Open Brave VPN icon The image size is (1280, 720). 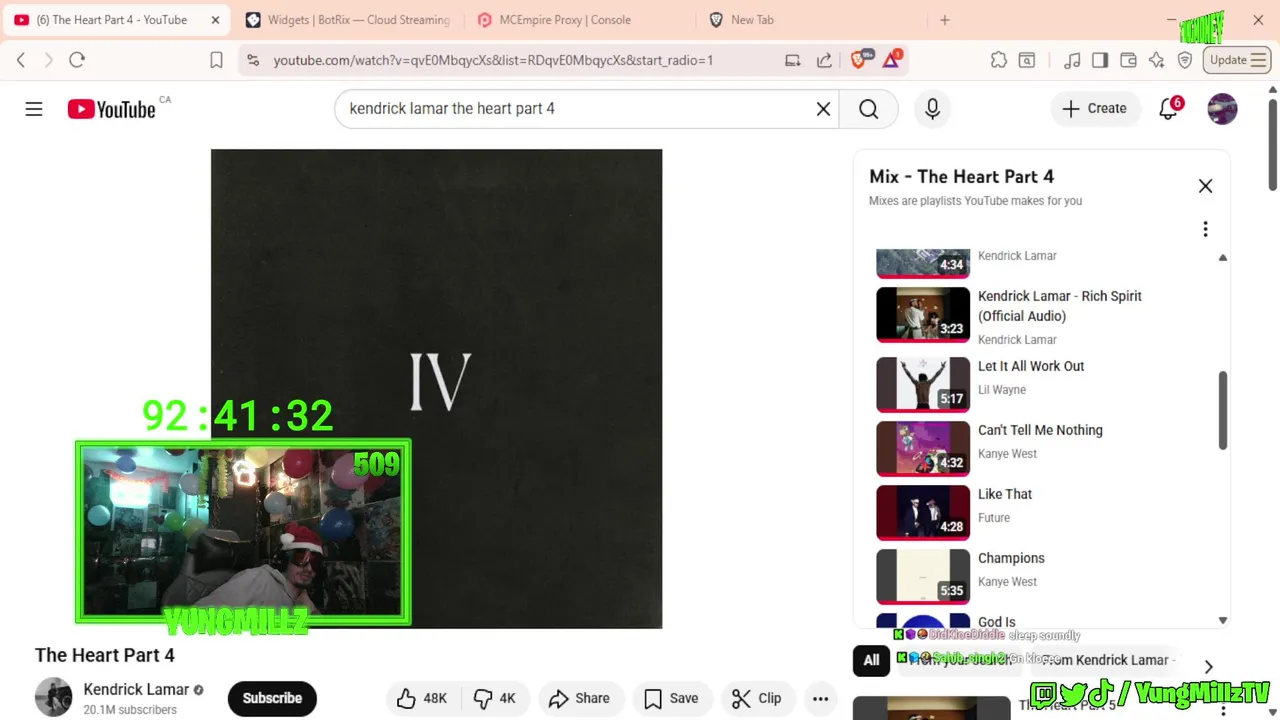tap(1185, 60)
